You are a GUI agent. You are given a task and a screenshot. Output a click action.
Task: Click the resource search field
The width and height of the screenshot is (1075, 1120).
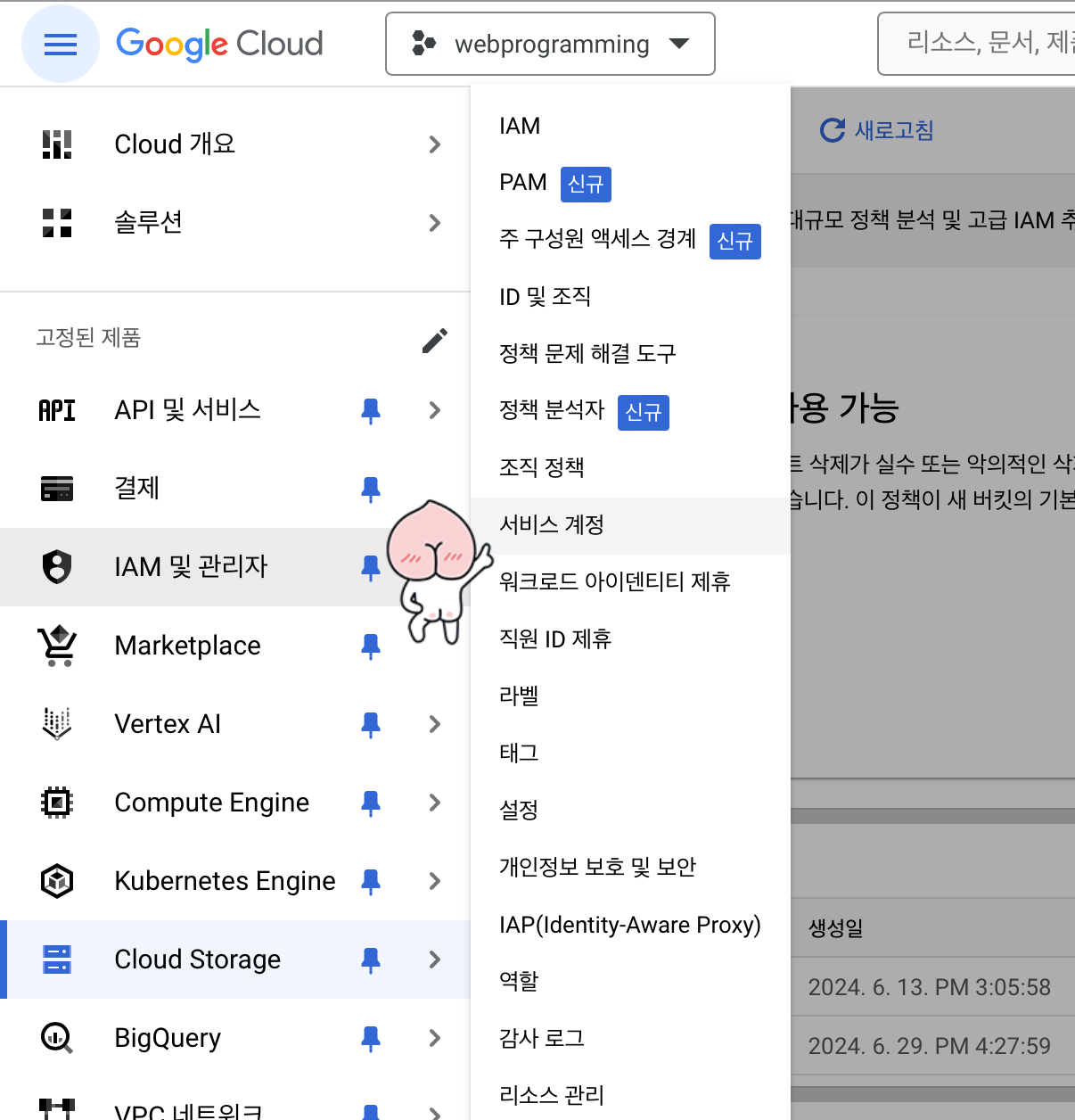977,43
